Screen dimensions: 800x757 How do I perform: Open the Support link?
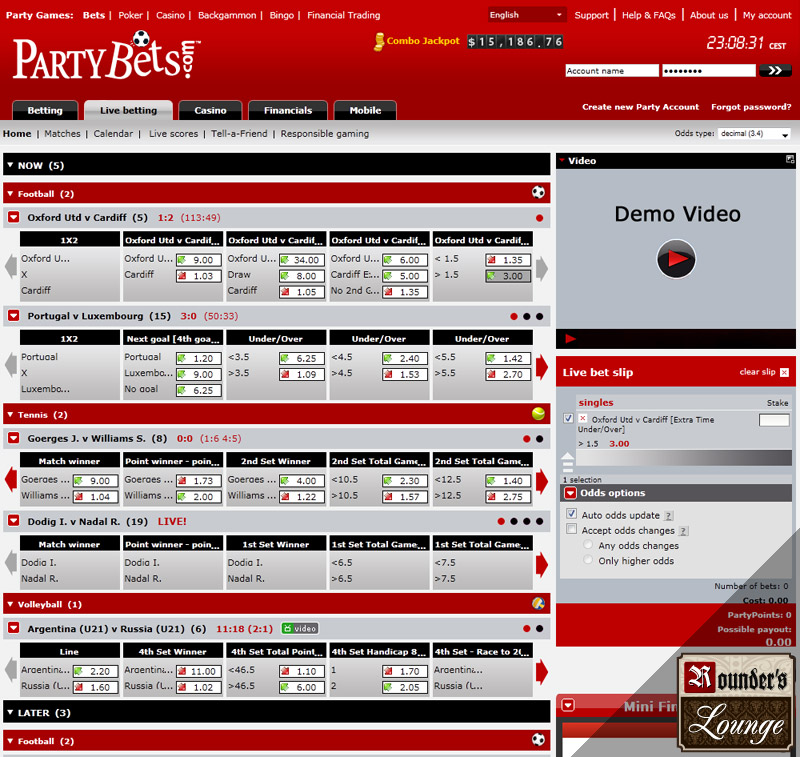pyautogui.click(x=591, y=15)
